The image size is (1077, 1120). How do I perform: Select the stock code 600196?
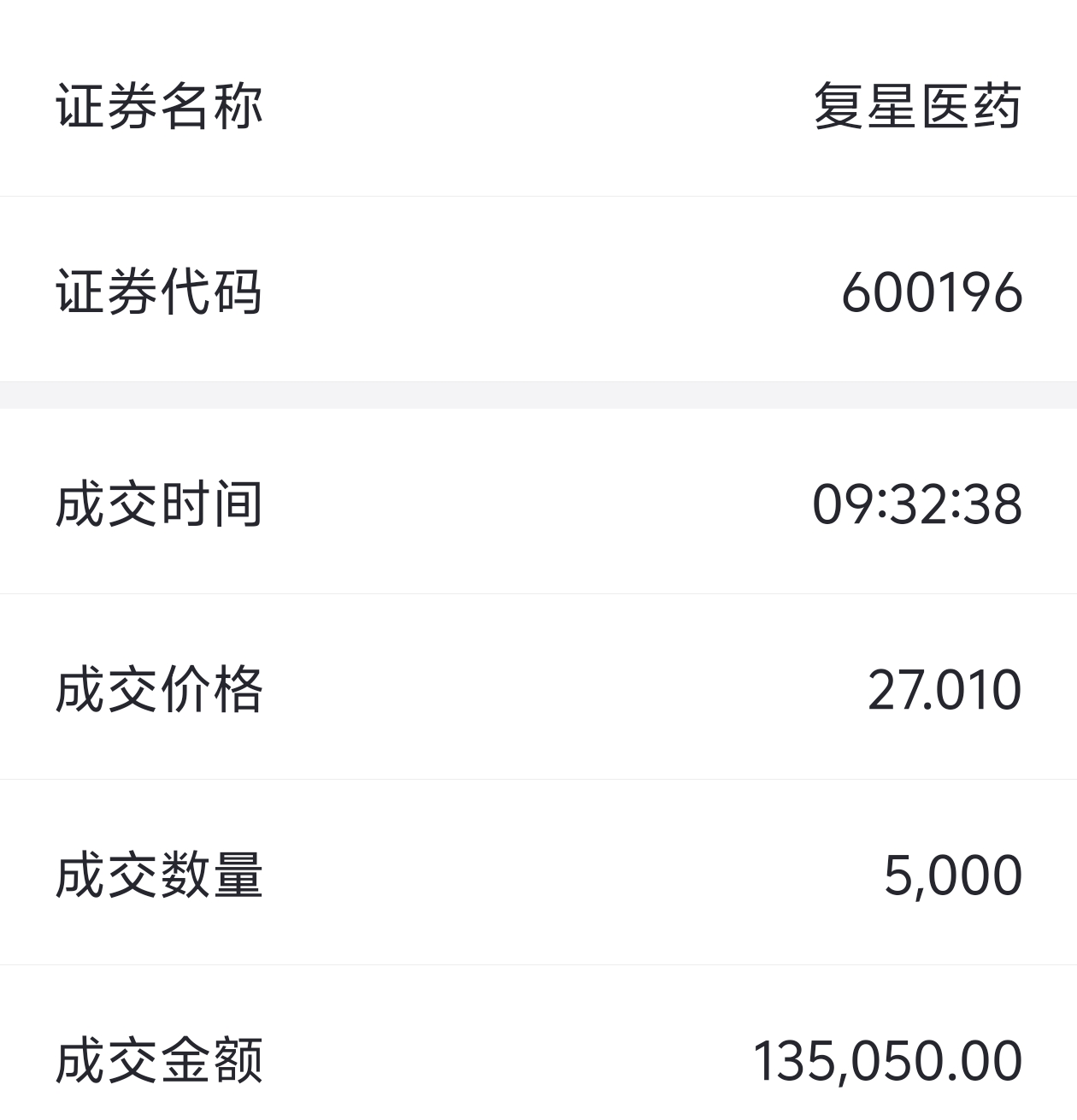[x=932, y=292]
